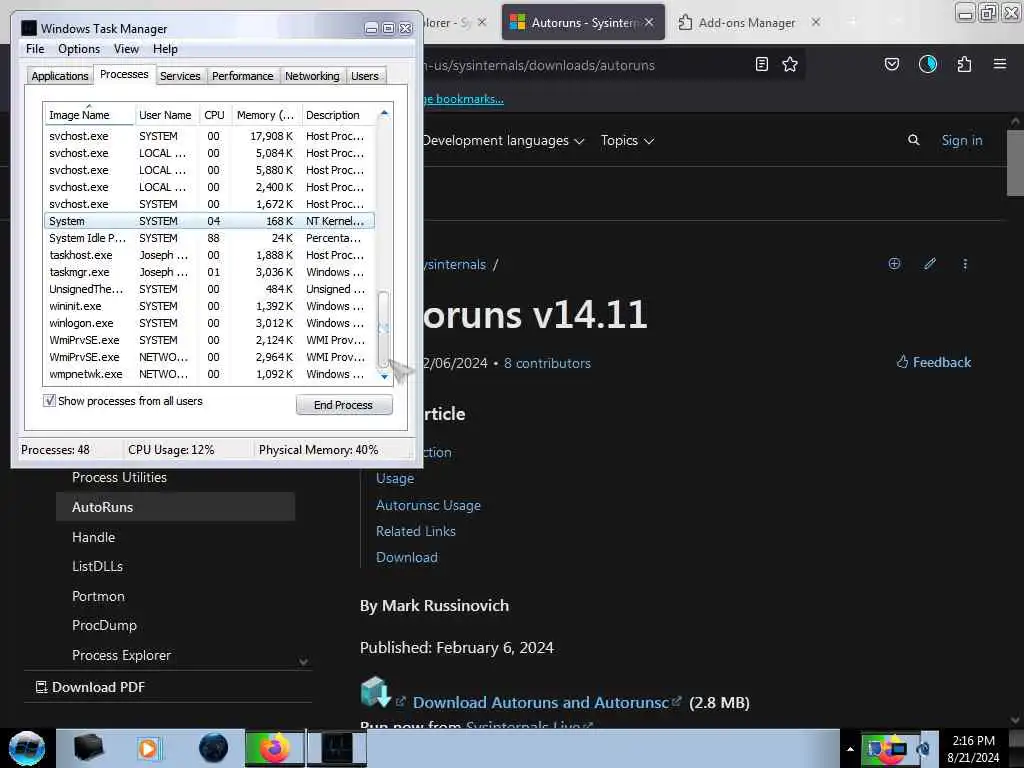The width and height of the screenshot is (1024, 768).
Task: Show hidden system tray icons arrow
Action: (850, 749)
